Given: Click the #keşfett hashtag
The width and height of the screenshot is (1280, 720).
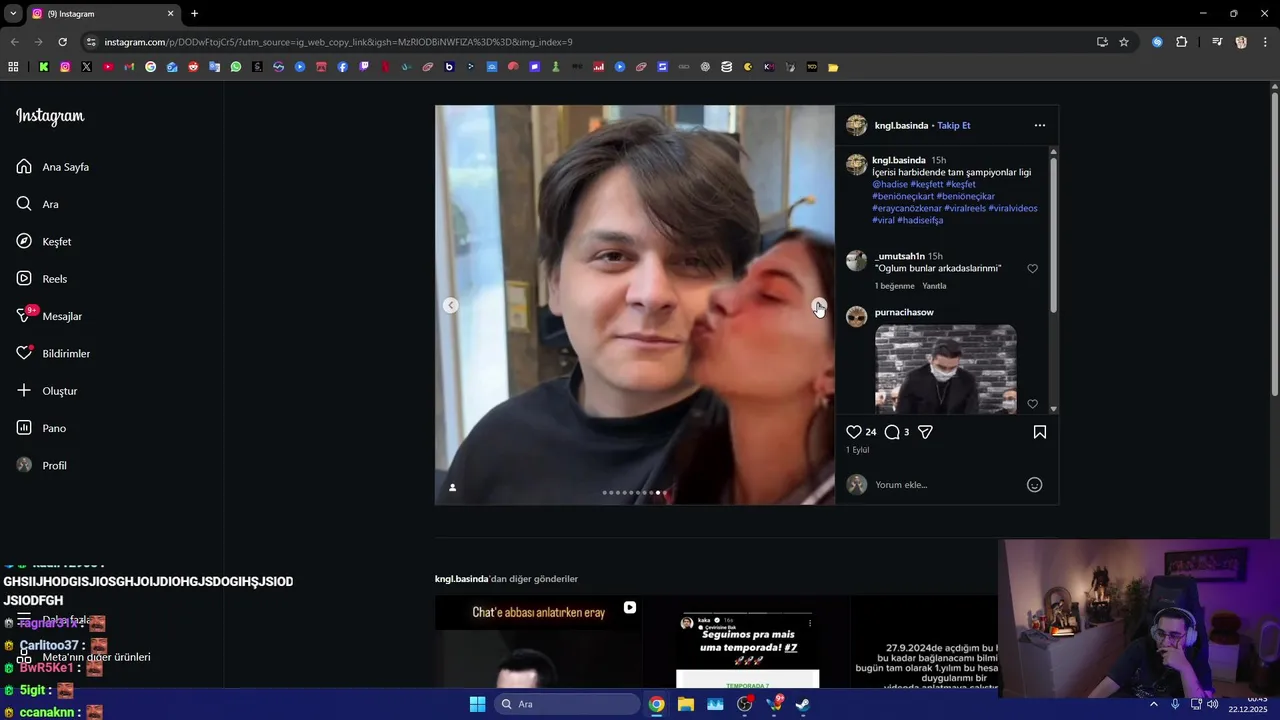Looking at the screenshot, I should [x=927, y=184].
